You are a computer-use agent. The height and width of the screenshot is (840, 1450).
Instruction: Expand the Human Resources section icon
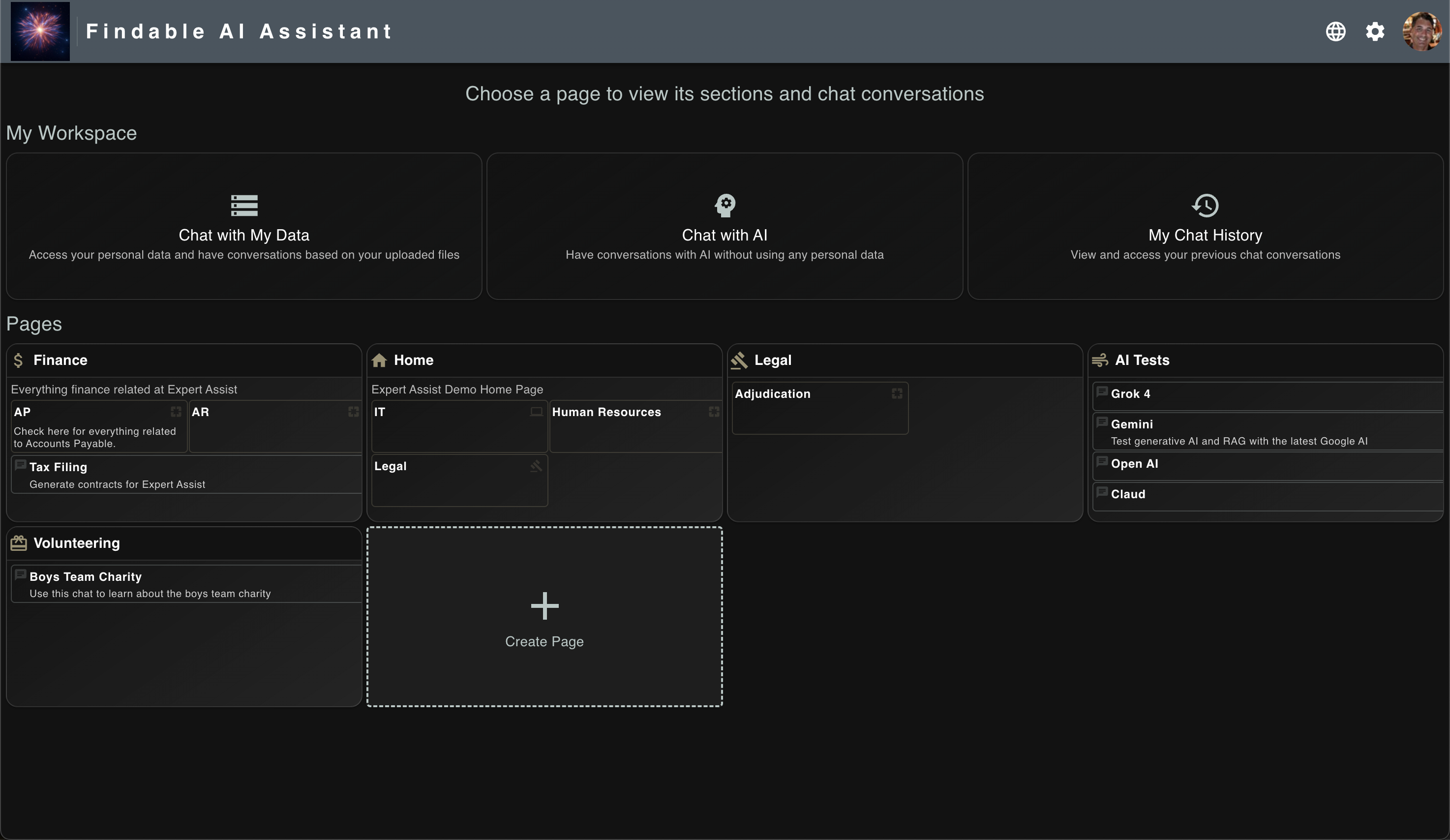click(714, 411)
